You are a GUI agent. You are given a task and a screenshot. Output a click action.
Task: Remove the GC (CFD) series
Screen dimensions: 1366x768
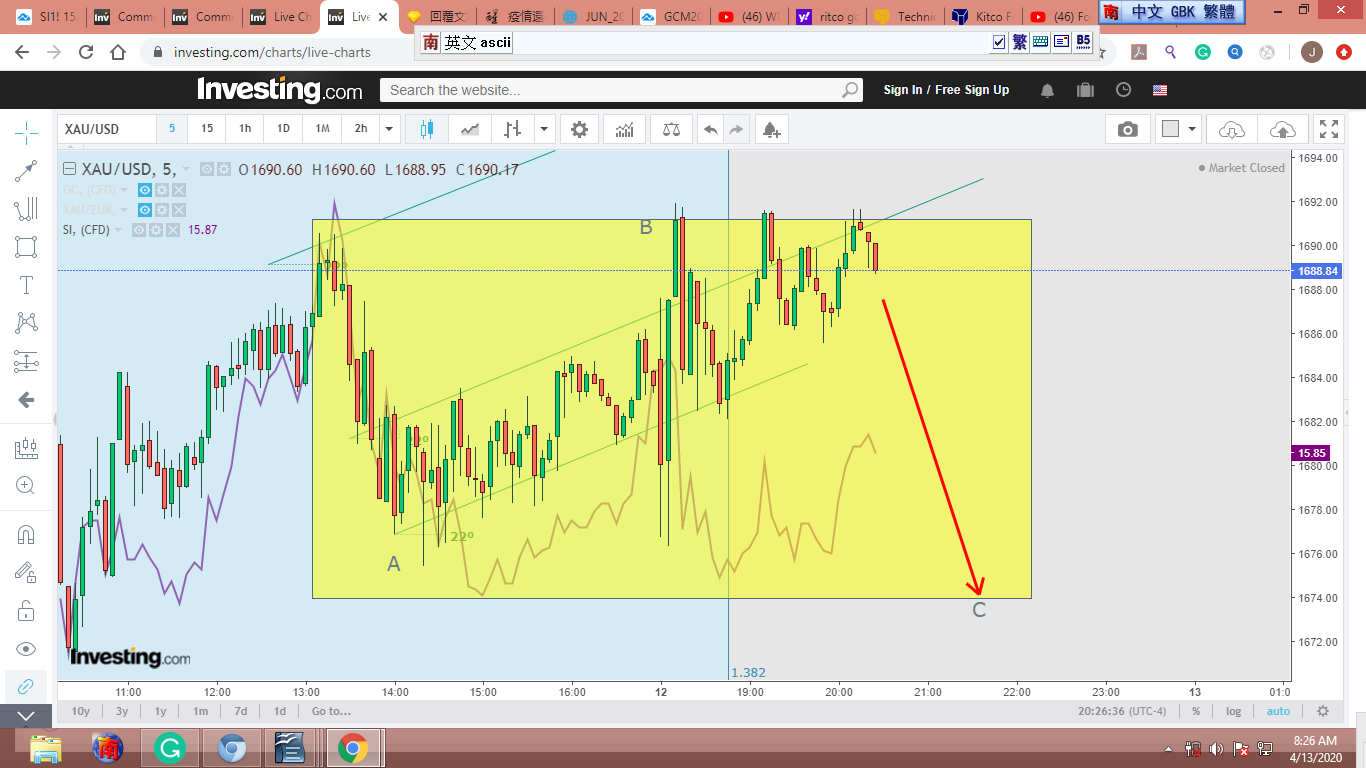pos(179,190)
